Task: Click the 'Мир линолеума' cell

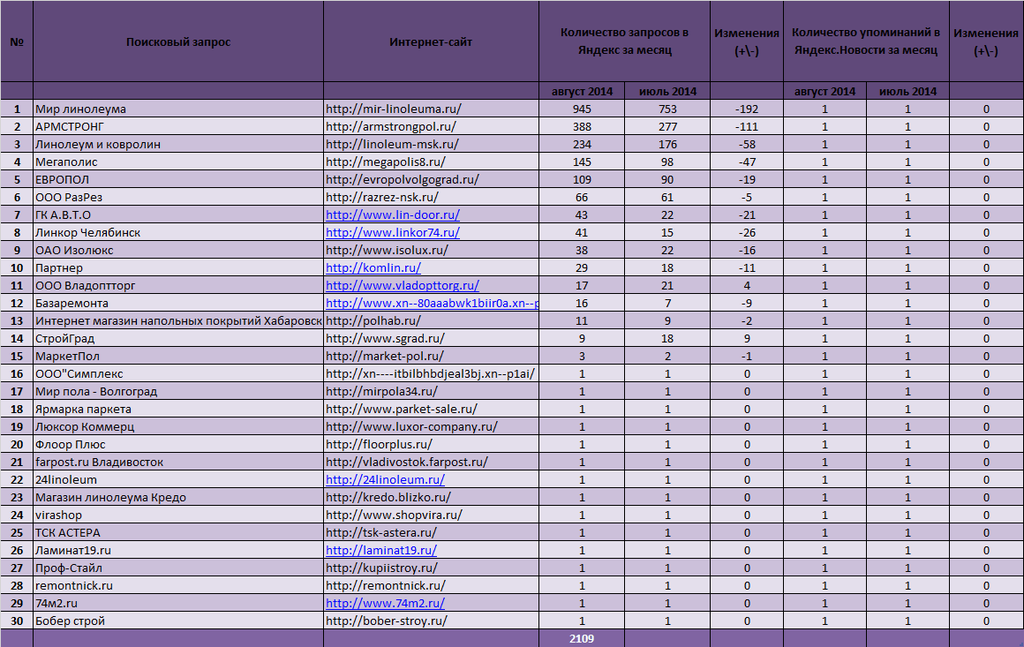Action: coord(178,109)
